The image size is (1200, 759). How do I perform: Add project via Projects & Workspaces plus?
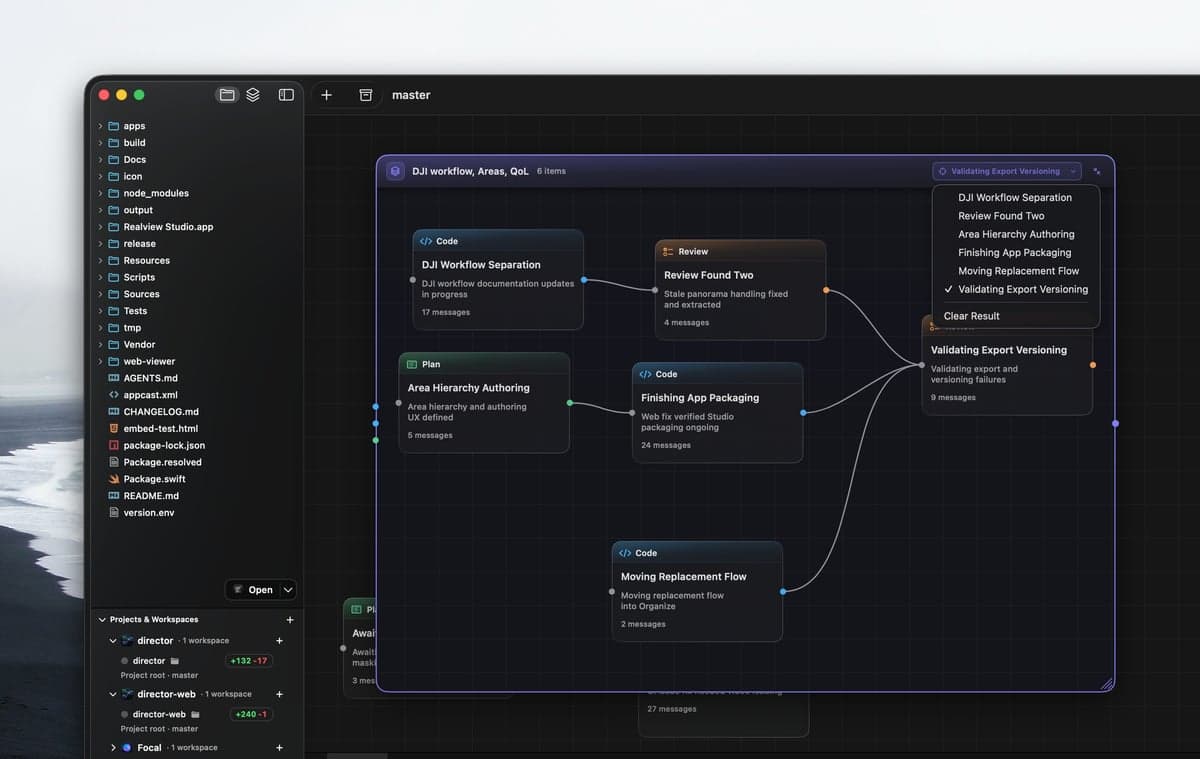pos(290,620)
